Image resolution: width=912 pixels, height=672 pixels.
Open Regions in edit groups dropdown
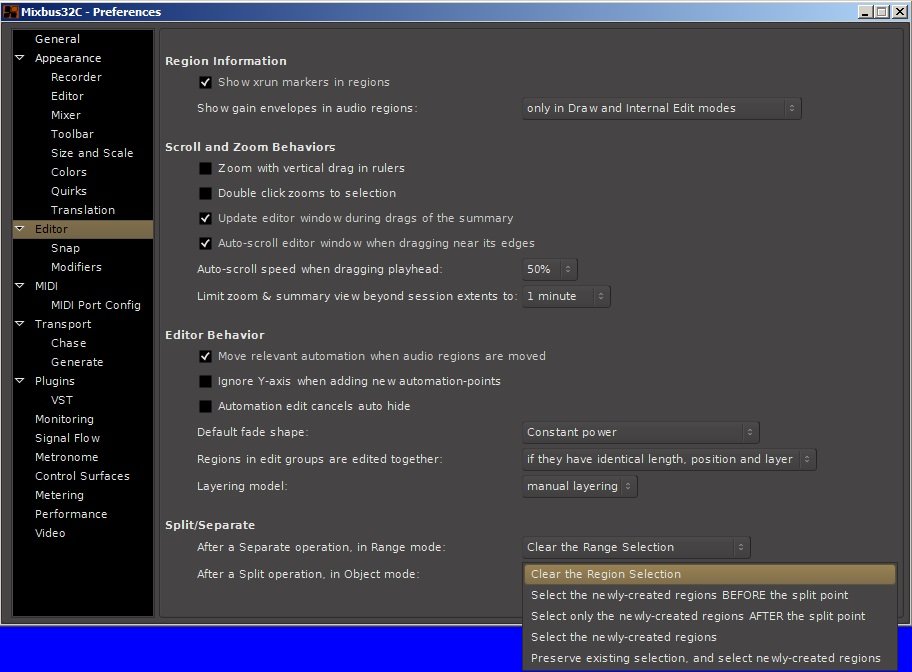click(x=669, y=459)
